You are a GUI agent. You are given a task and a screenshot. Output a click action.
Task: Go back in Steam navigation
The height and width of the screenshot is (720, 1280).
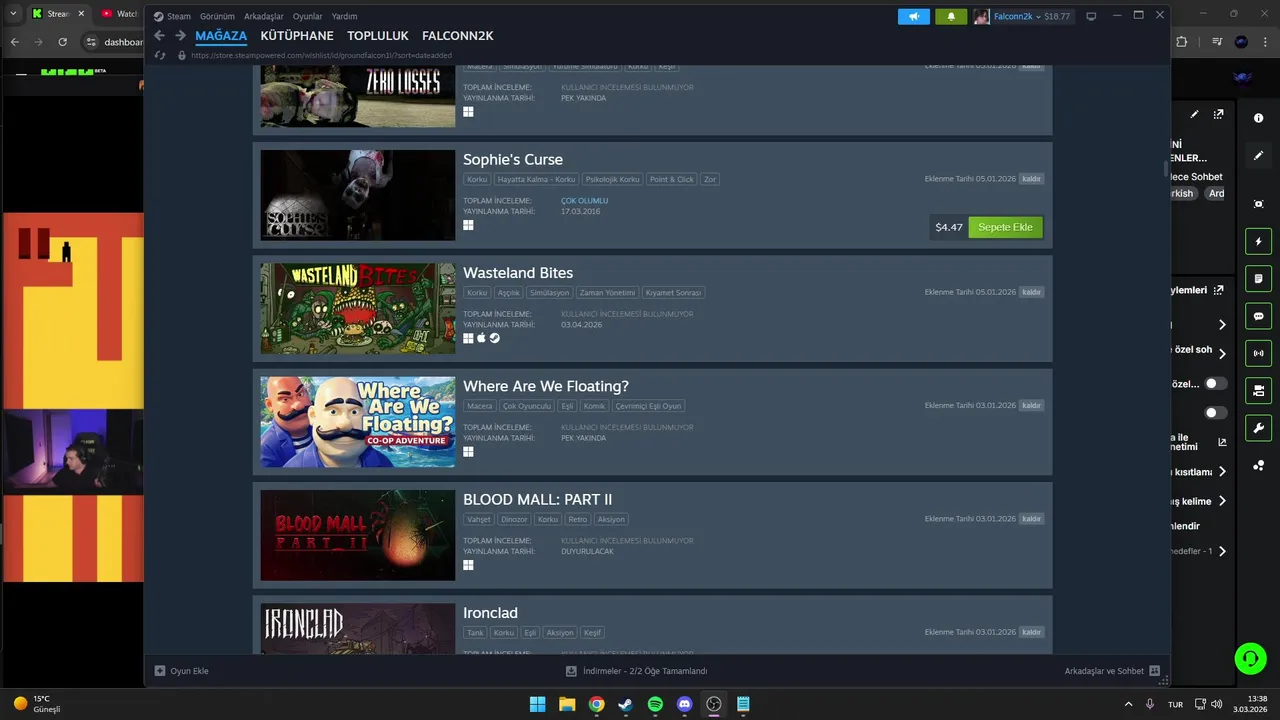pyautogui.click(x=159, y=35)
